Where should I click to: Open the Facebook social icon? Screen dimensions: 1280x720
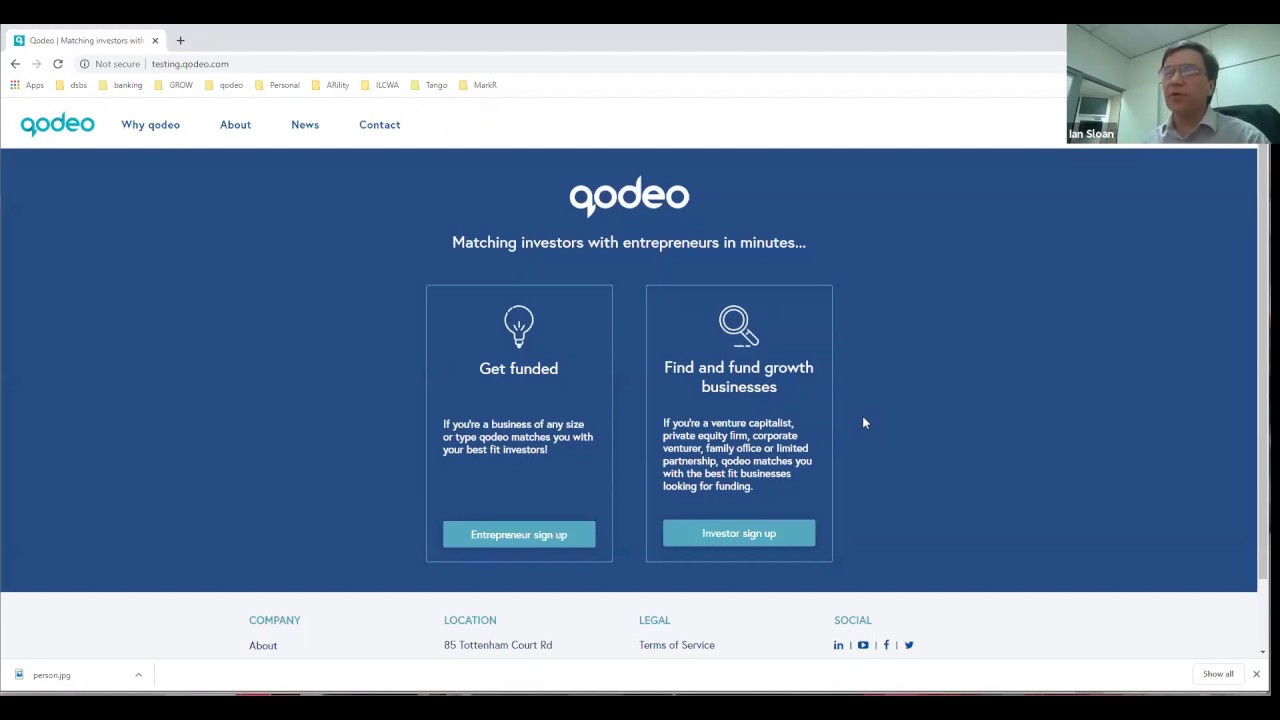tap(886, 645)
